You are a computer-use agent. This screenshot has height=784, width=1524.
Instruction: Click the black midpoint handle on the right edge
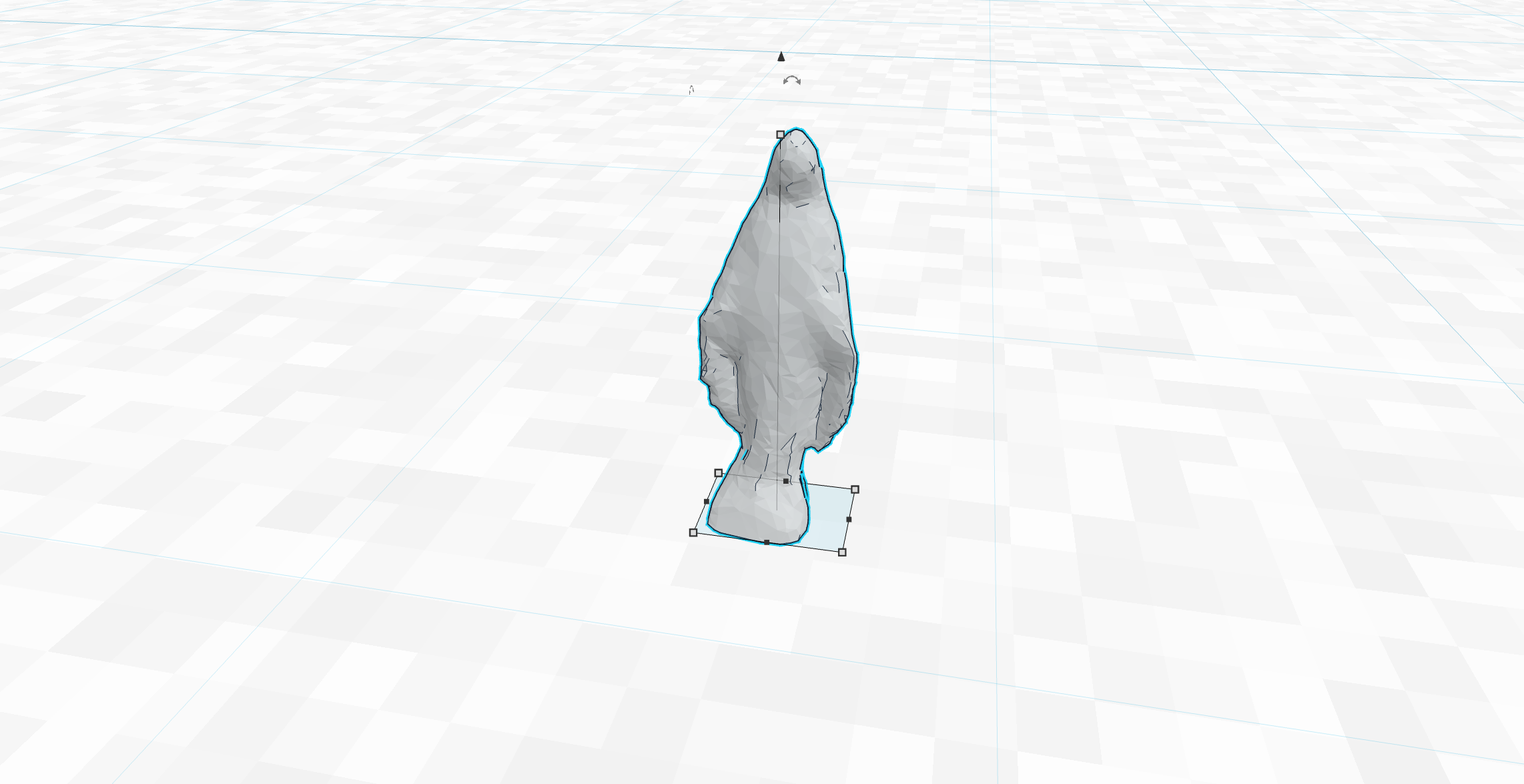pos(849,519)
